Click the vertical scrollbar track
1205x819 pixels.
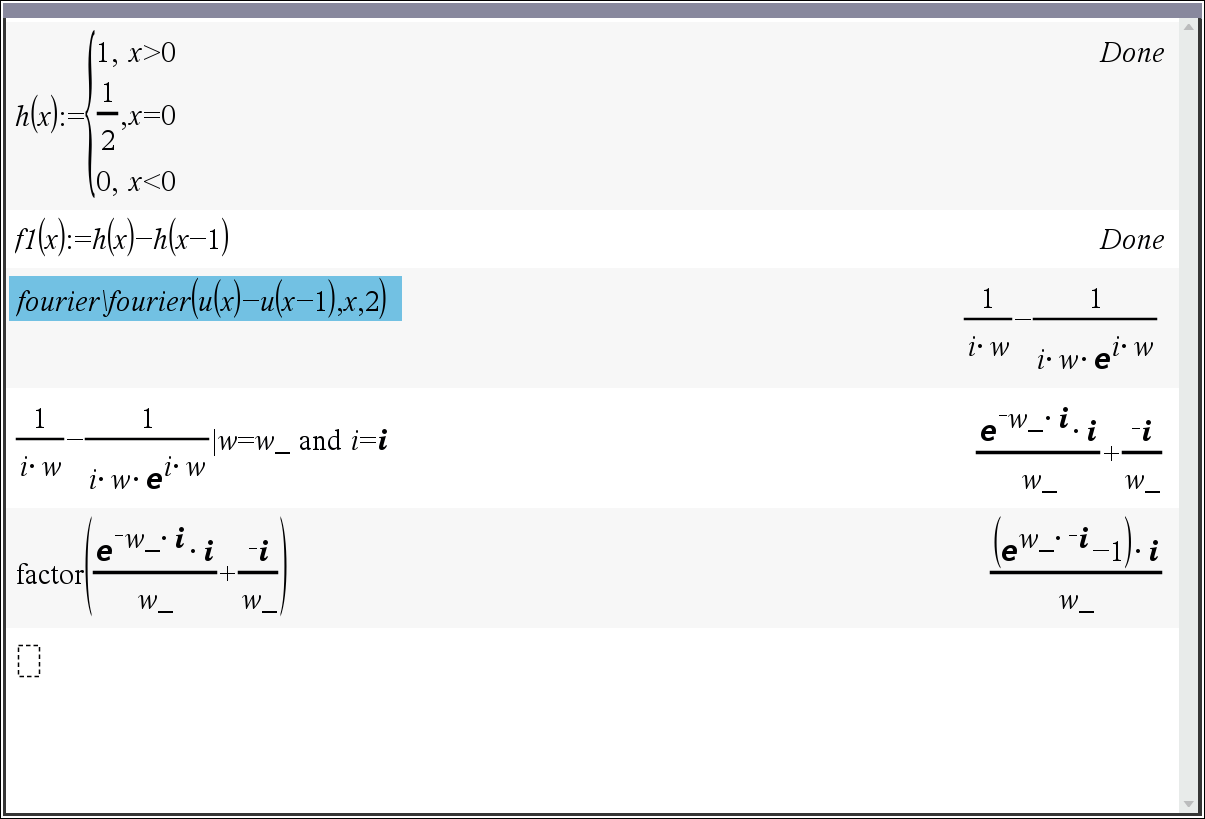pyautogui.click(x=1188, y=400)
